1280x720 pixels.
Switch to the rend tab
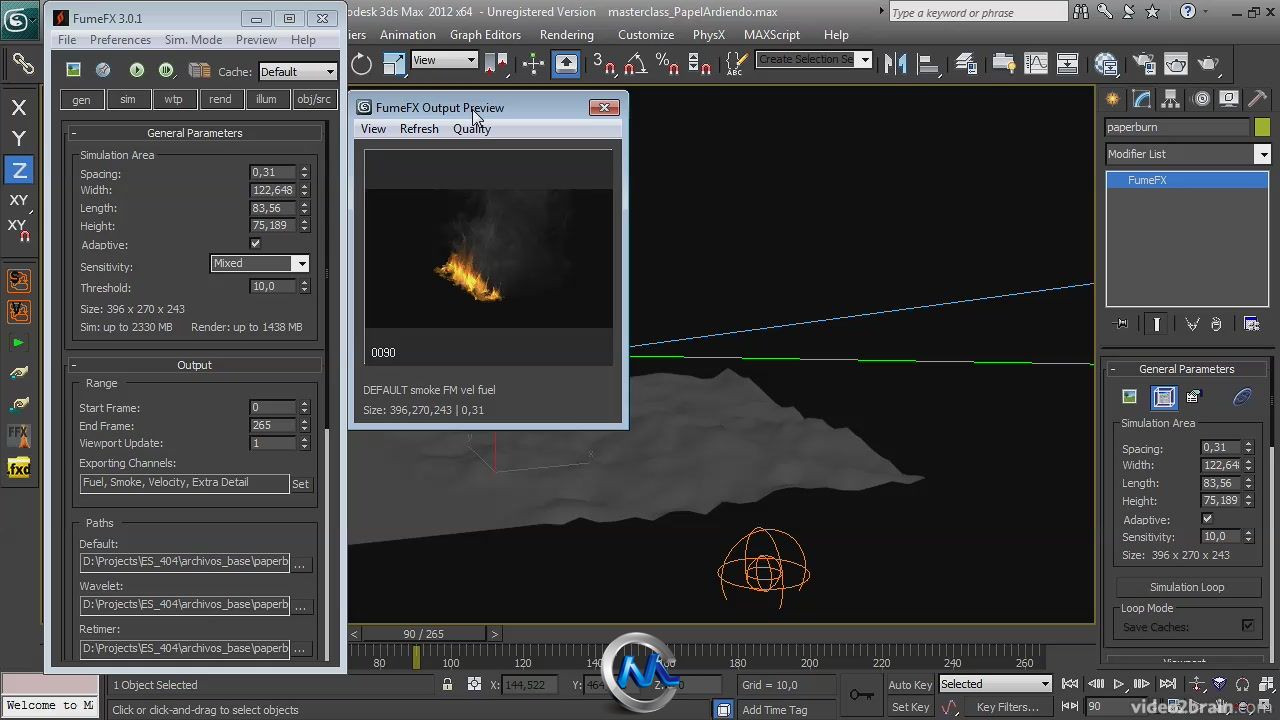tap(220, 100)
